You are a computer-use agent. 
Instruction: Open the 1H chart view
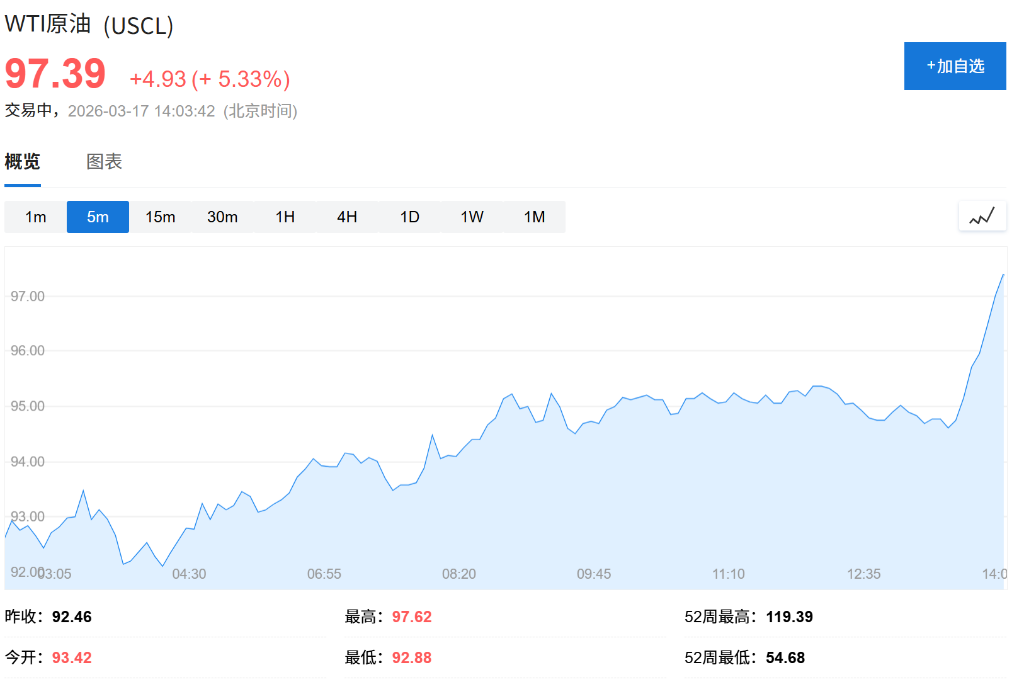click(284, 216)
